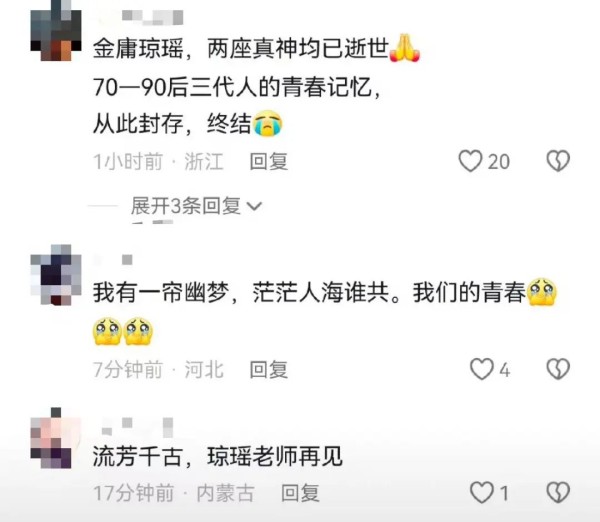Open avatar of 我有一帘幽梦 commenter

pos(56,275)
